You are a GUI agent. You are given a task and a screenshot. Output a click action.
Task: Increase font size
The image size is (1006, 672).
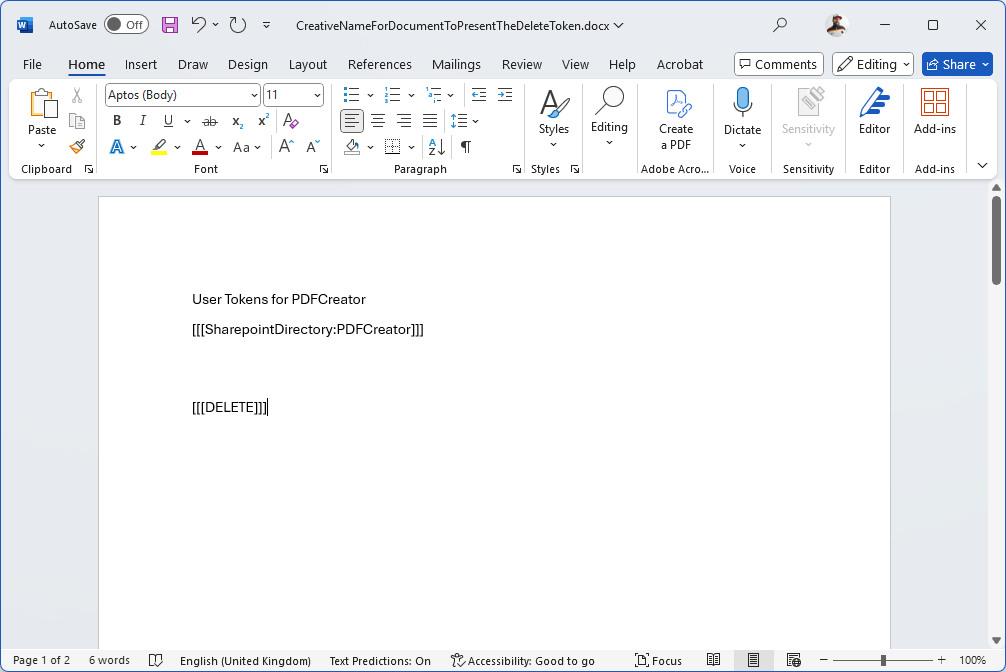[286, 147]
